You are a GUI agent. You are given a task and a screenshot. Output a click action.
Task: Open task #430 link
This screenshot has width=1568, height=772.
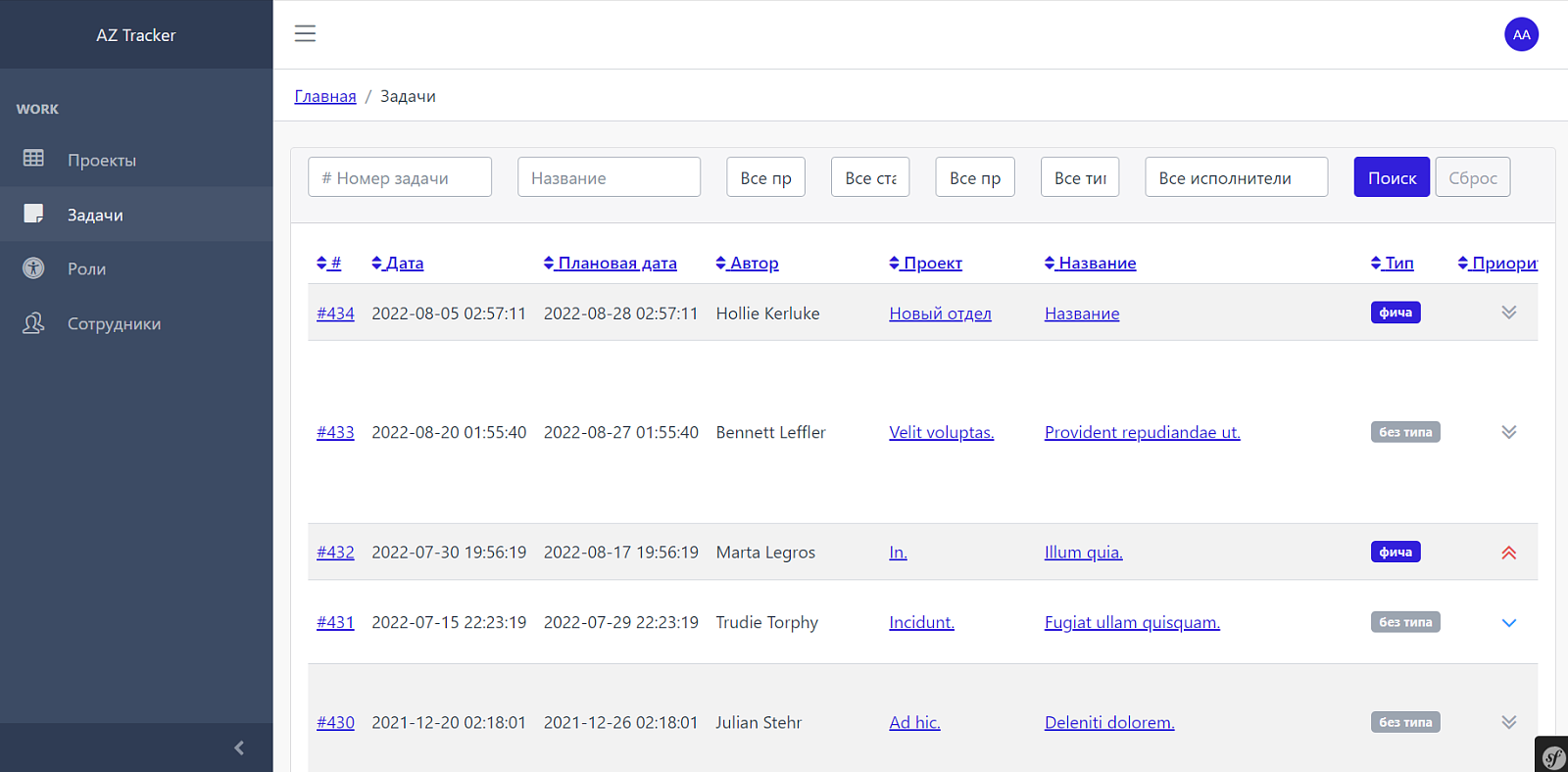pos(335,722)
